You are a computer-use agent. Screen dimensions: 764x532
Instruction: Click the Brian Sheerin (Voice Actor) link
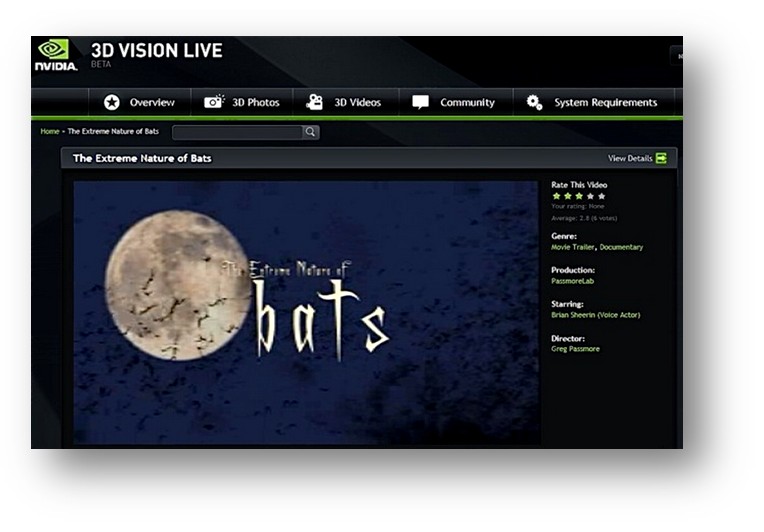coord(595,315)
